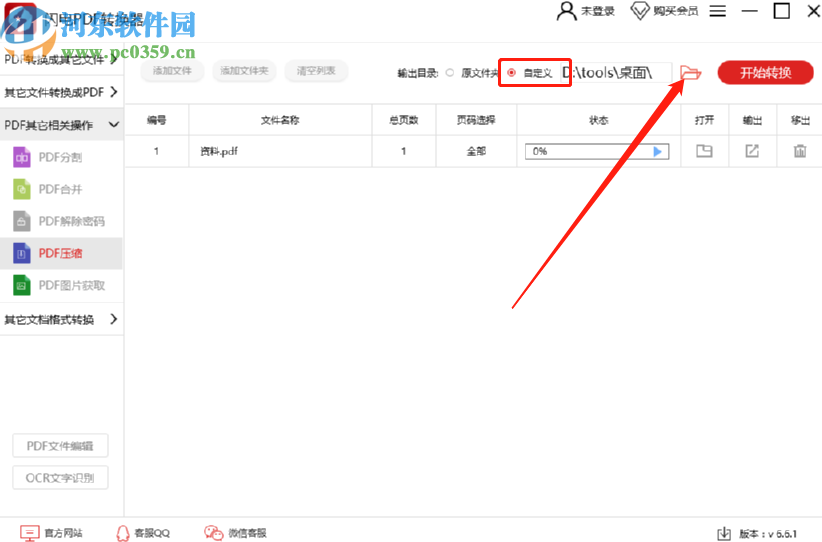Click 状态 column header

click(x=599, y=120)
